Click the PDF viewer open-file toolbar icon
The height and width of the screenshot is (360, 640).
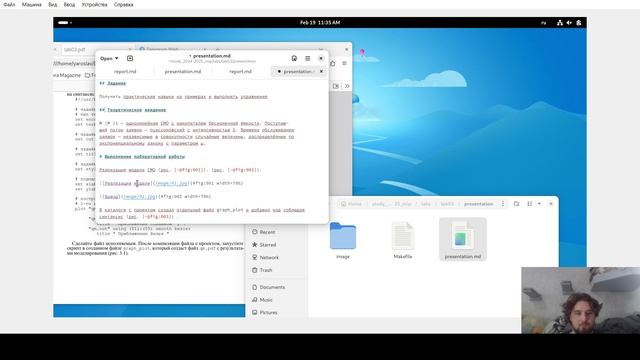pos(336,86)
